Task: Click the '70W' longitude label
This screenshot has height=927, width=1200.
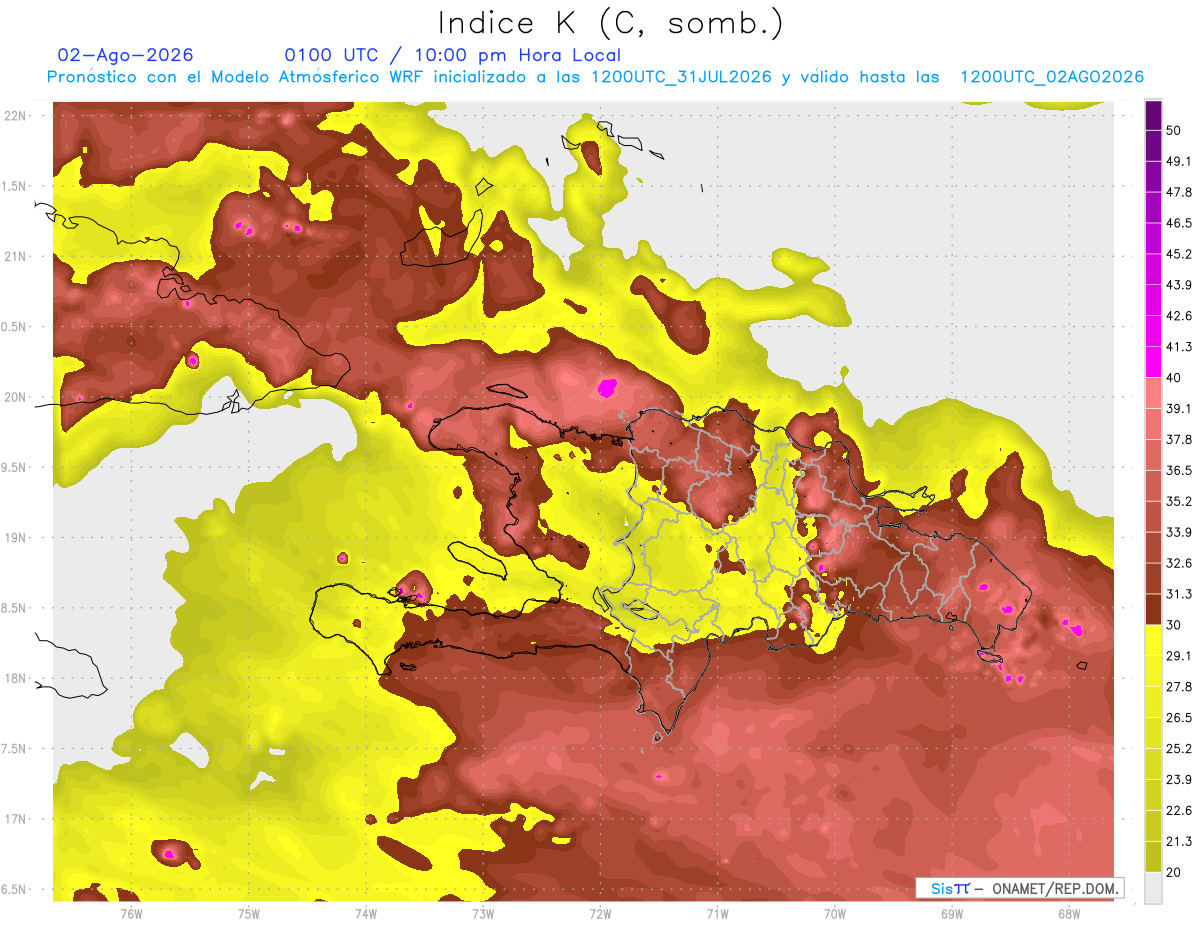Action: 834,913
